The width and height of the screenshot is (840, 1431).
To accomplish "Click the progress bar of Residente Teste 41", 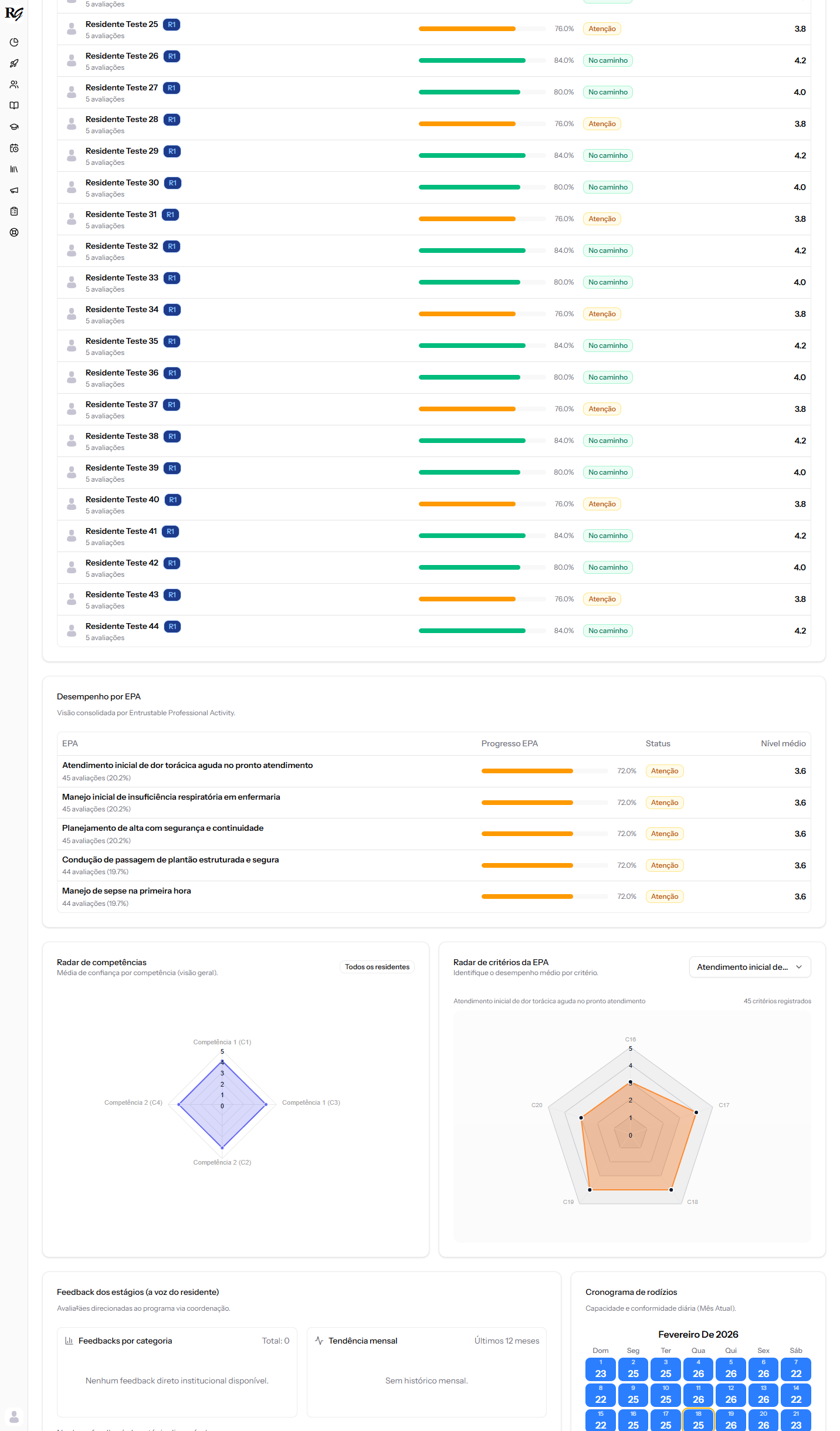I will (482, 536).
